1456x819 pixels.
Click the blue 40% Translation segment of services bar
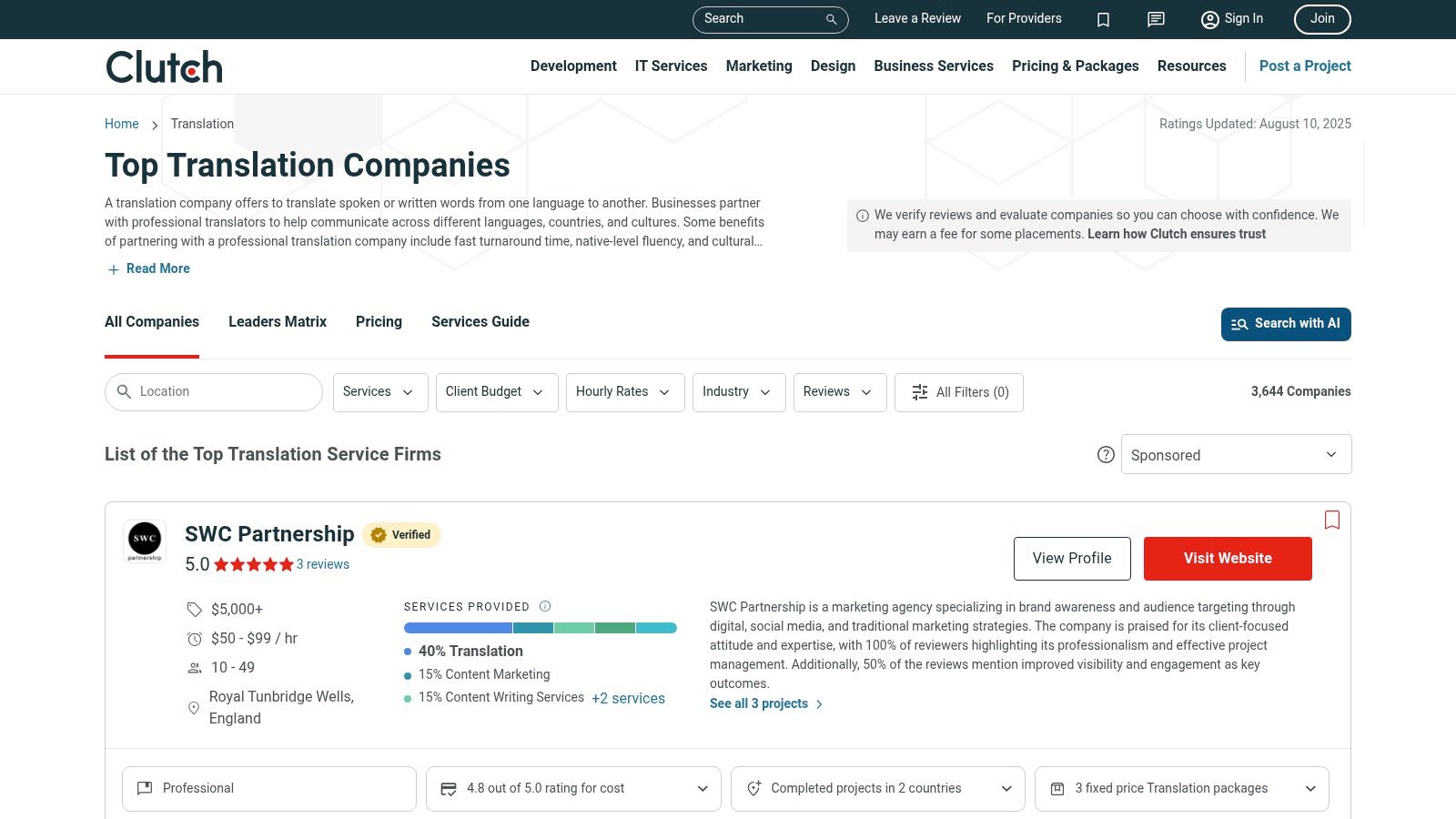(458, 628)
